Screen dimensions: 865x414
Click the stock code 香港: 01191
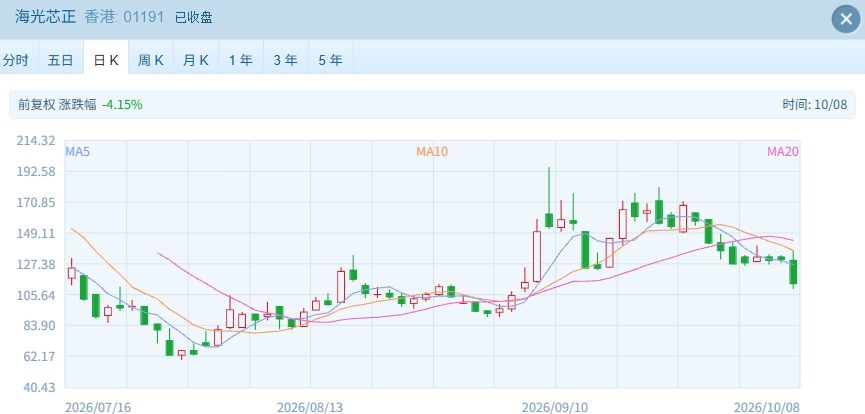point(124,17)
